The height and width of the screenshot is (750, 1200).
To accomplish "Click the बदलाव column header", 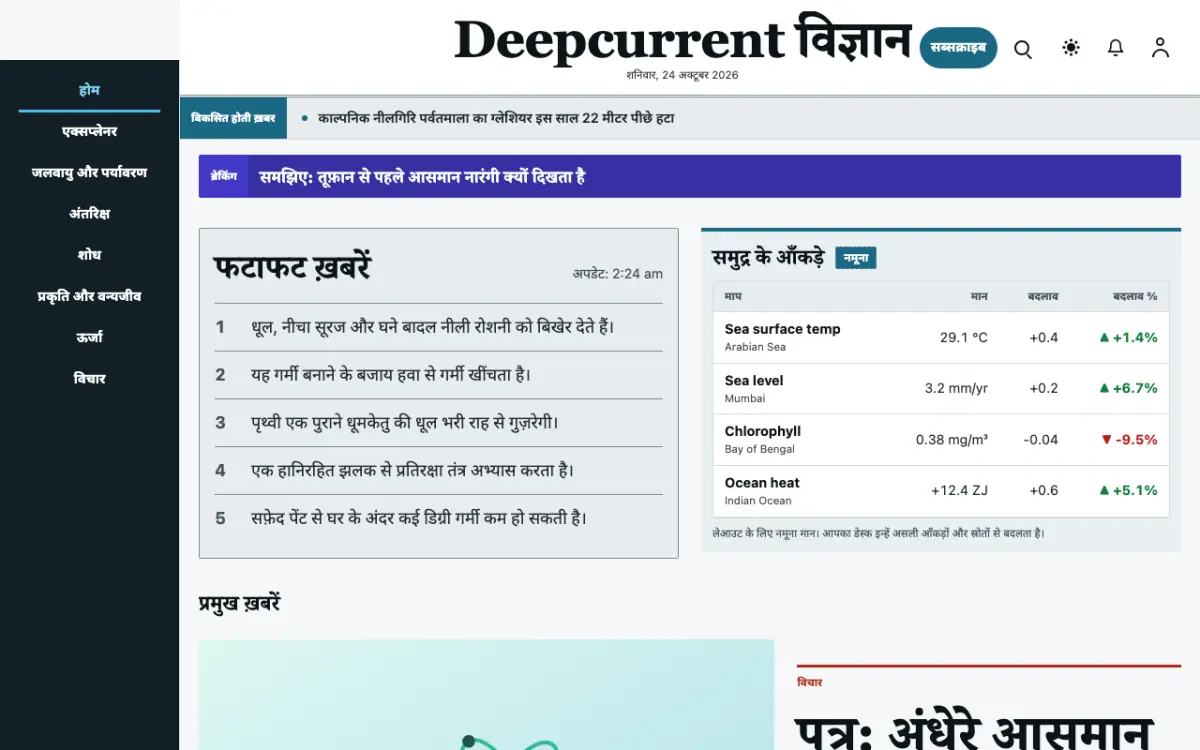I will tap(1043, 296).
